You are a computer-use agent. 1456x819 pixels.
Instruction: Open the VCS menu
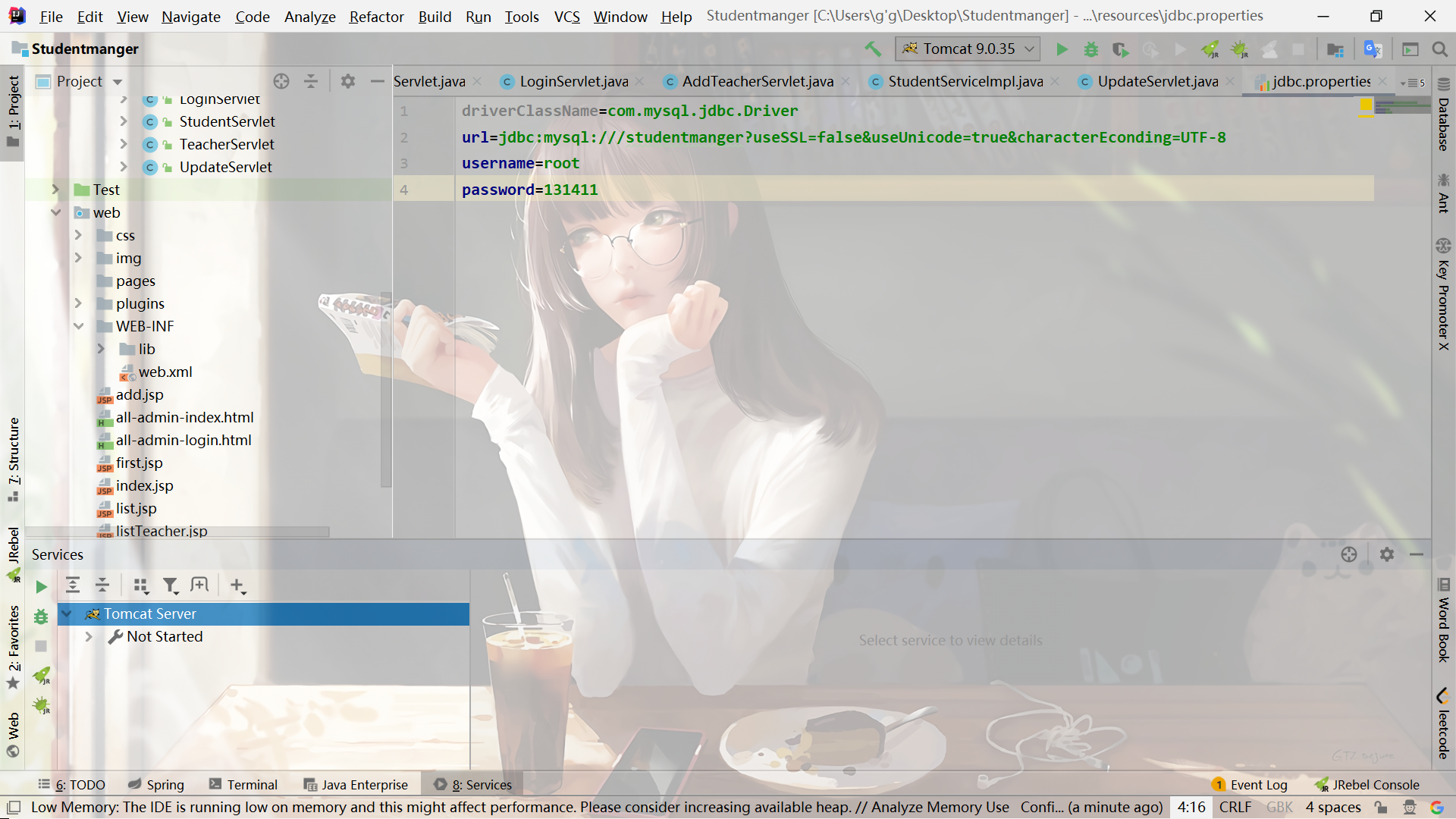point(566,16)
